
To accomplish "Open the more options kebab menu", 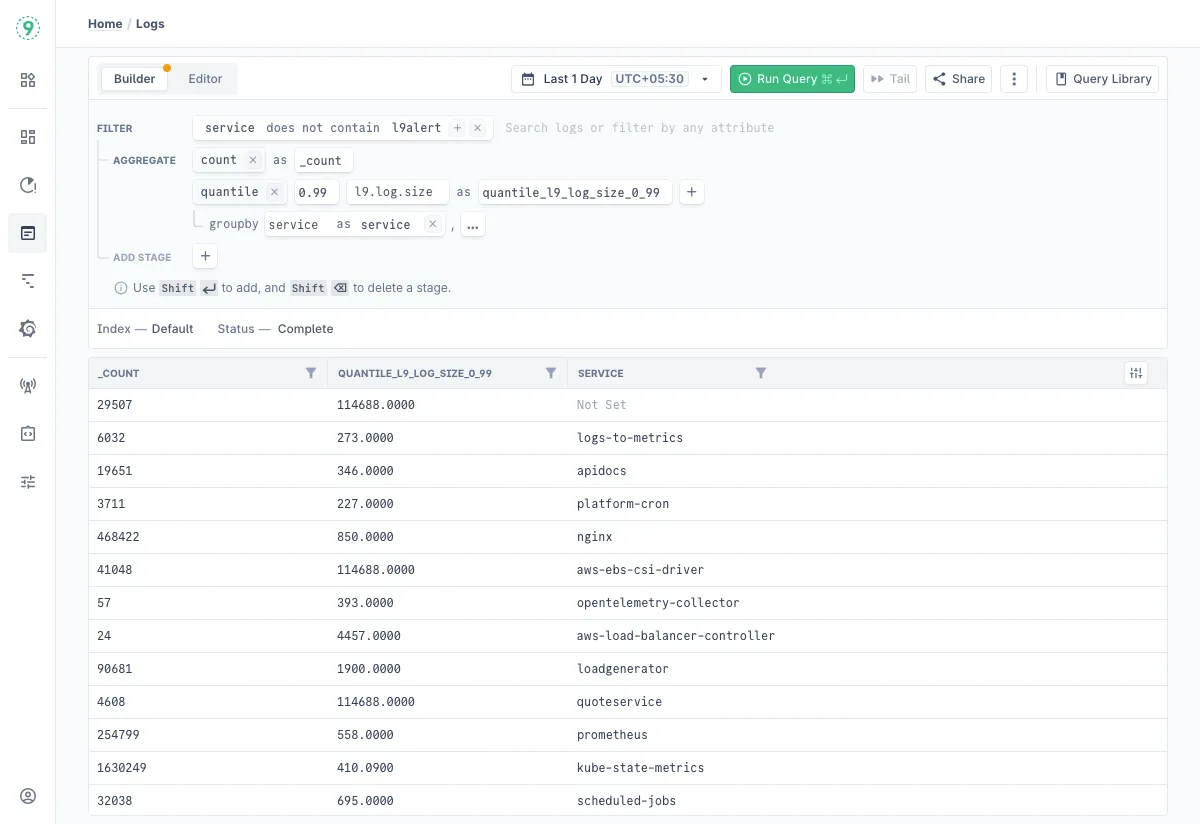I will pyautogui.click(x=1014, y=79).
